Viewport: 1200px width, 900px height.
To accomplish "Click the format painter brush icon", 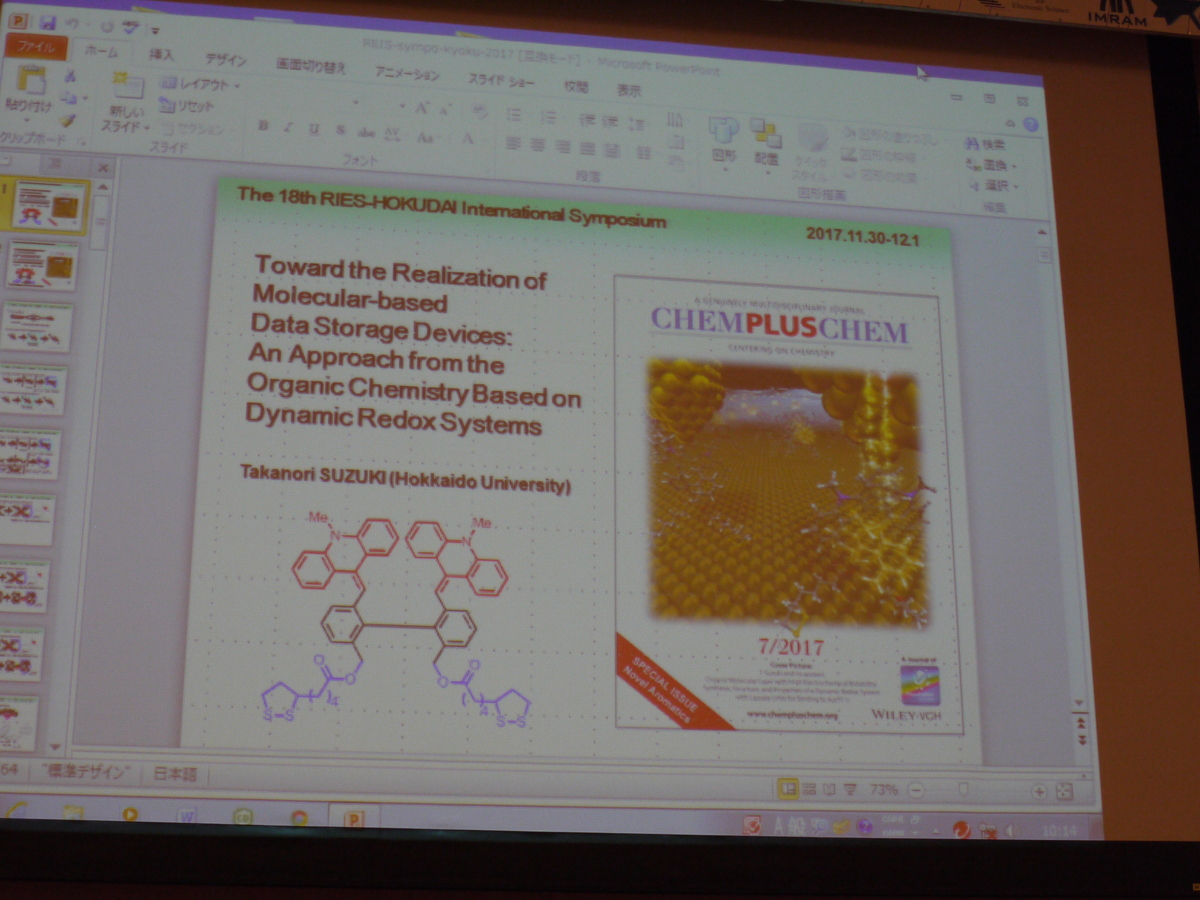I will coord(68,120).
